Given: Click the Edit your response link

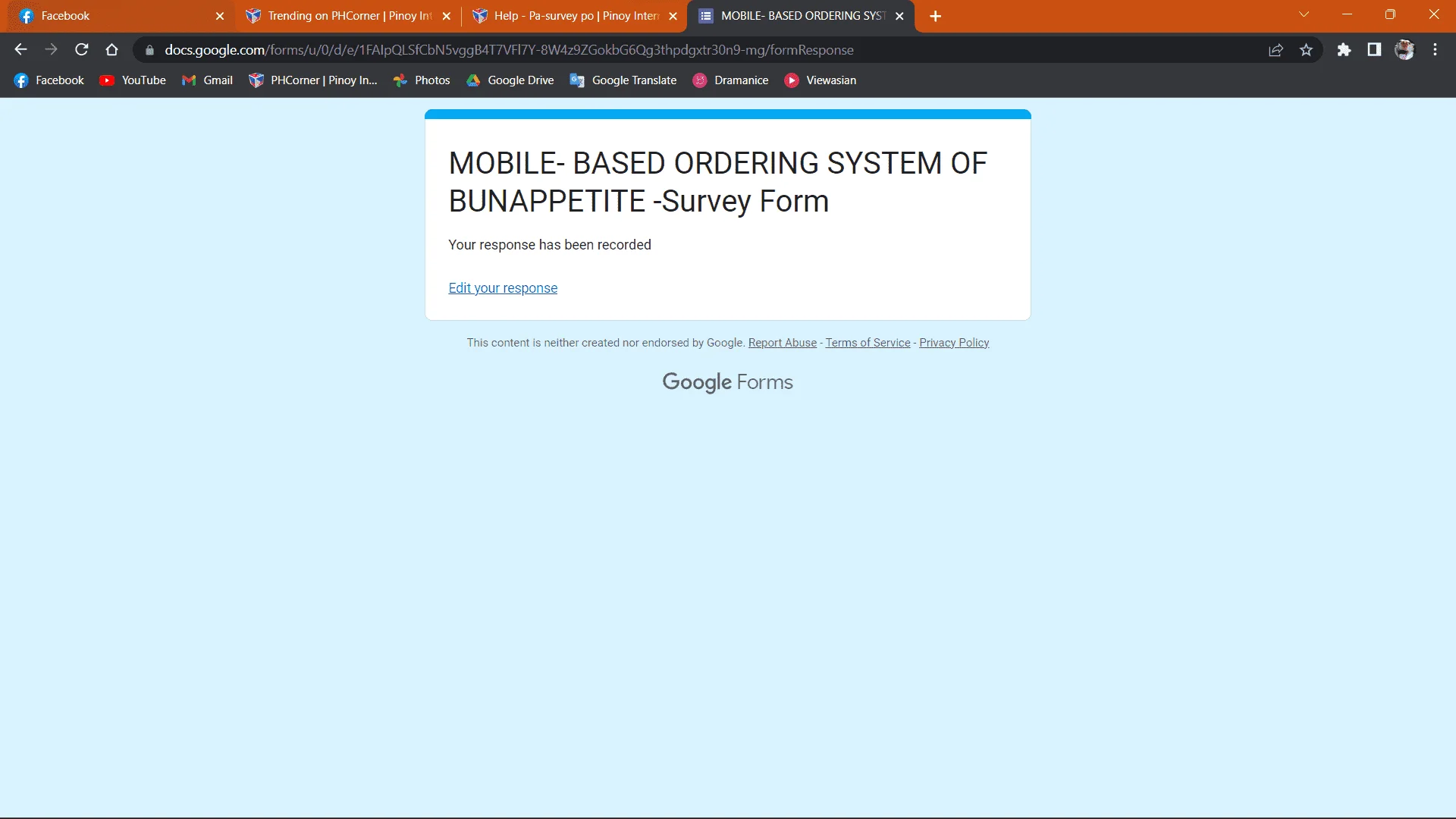Looking at the screenshot, I should point(503,288).
